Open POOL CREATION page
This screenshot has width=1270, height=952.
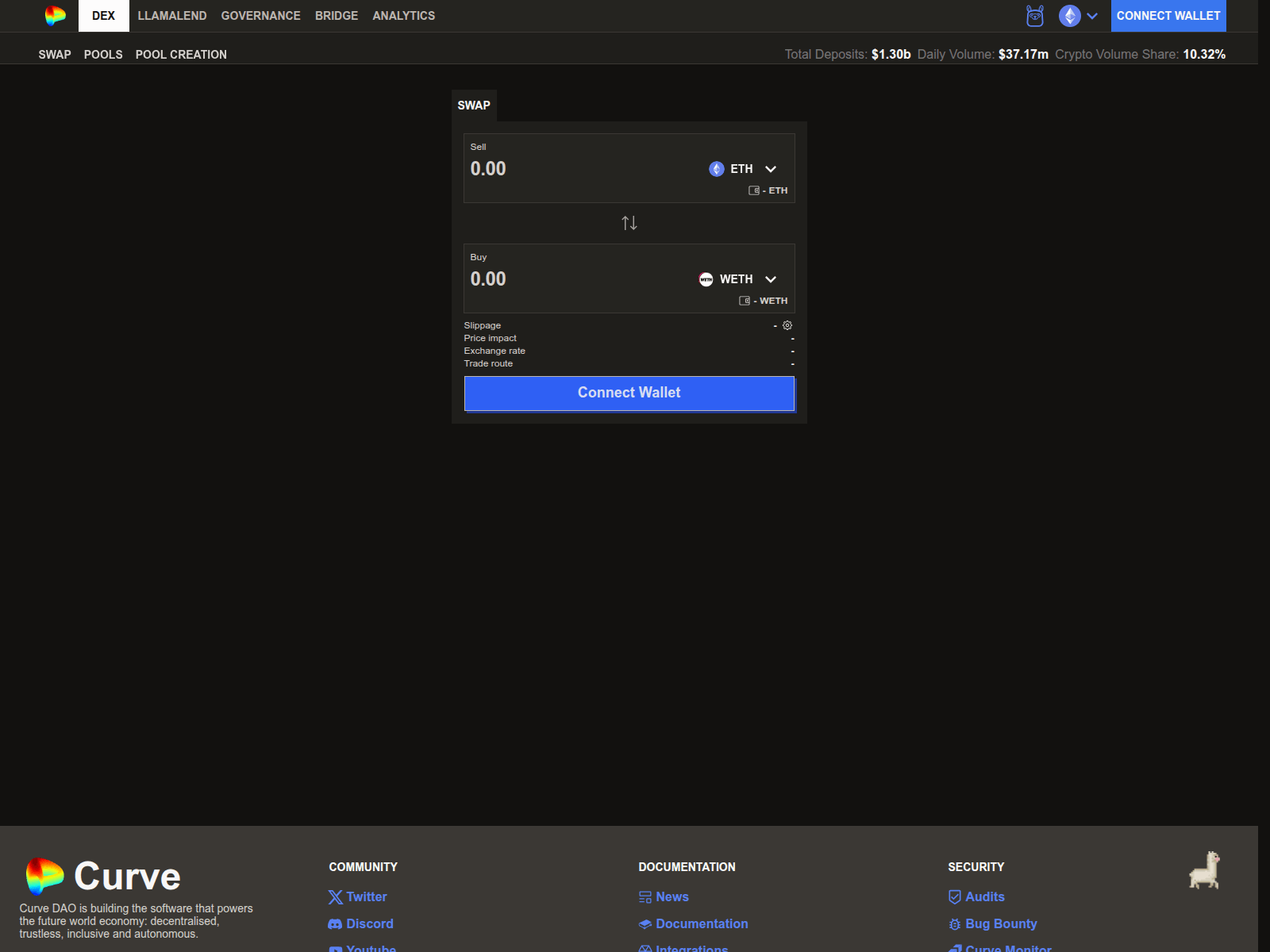pyautogui.click(x=181, y=55)
